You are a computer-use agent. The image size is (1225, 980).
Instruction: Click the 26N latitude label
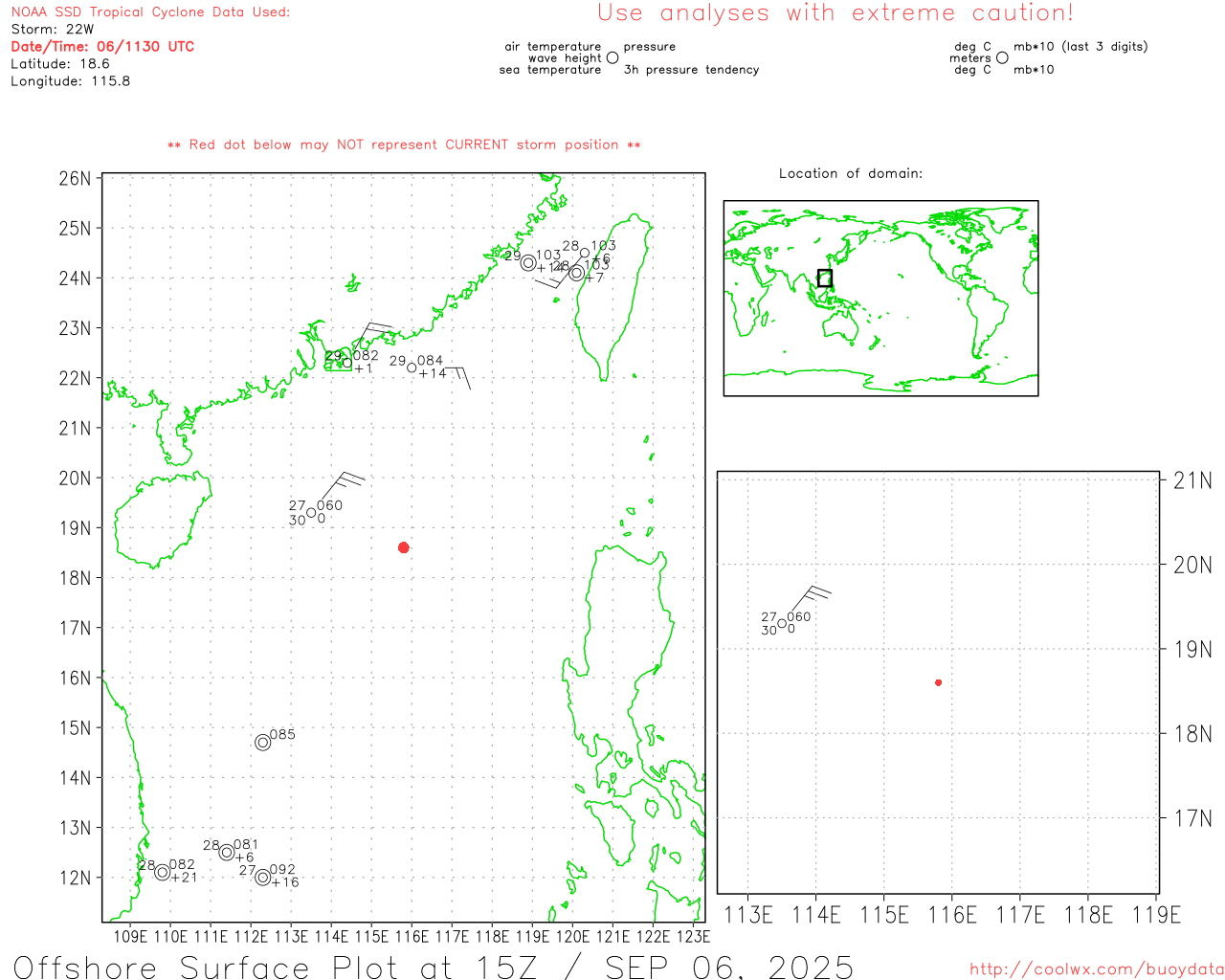tap(75, 179)
